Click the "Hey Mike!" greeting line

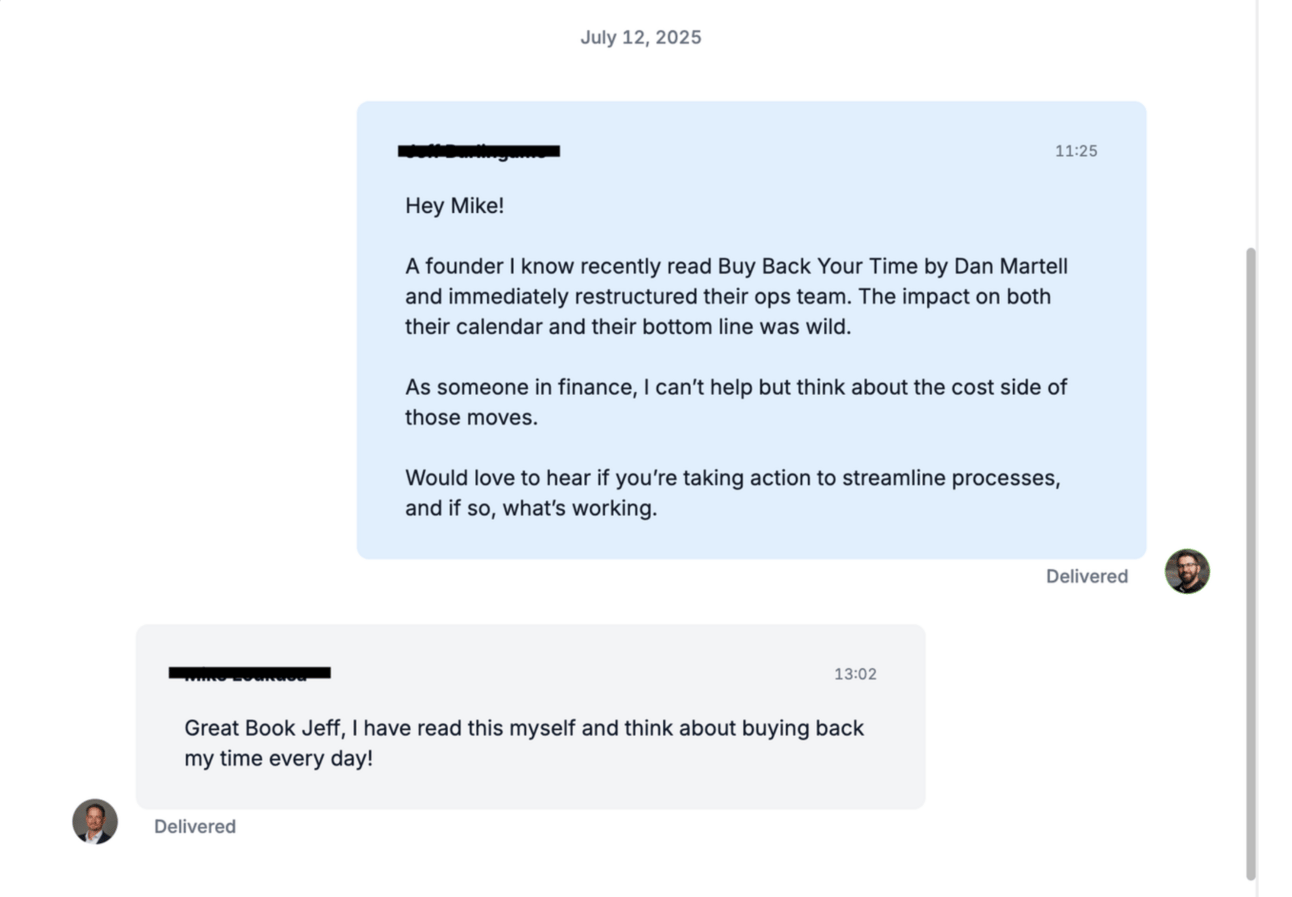[x=455, y=206]
